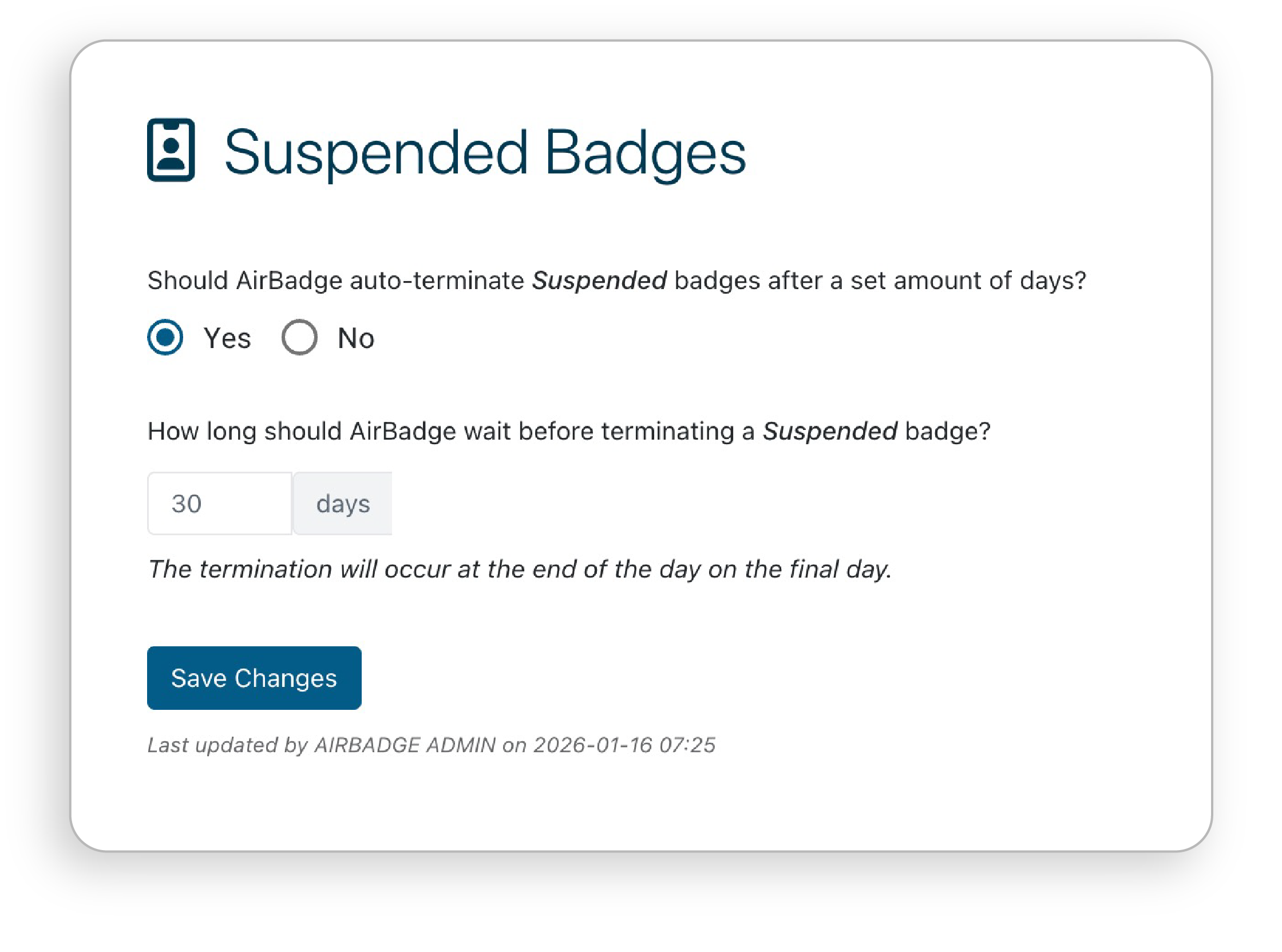Viewport: 1282px width, 952px height.
Task: Disable auto-termination by selecting No
Action: coord(299,338)
